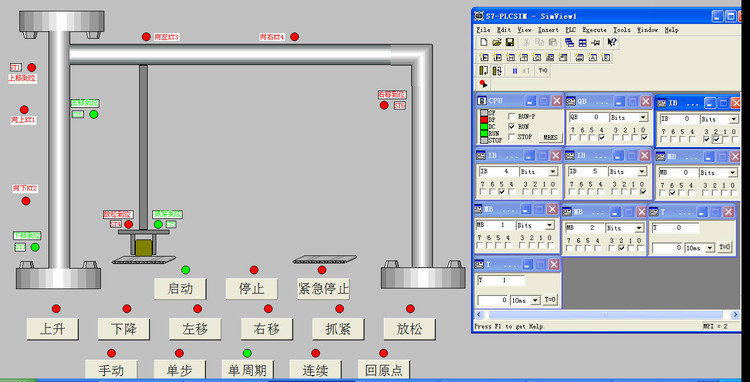Insert a Bit Memory subwindow icon
Image resolution: width=750 pixels, height=382 pixels.
510,57
